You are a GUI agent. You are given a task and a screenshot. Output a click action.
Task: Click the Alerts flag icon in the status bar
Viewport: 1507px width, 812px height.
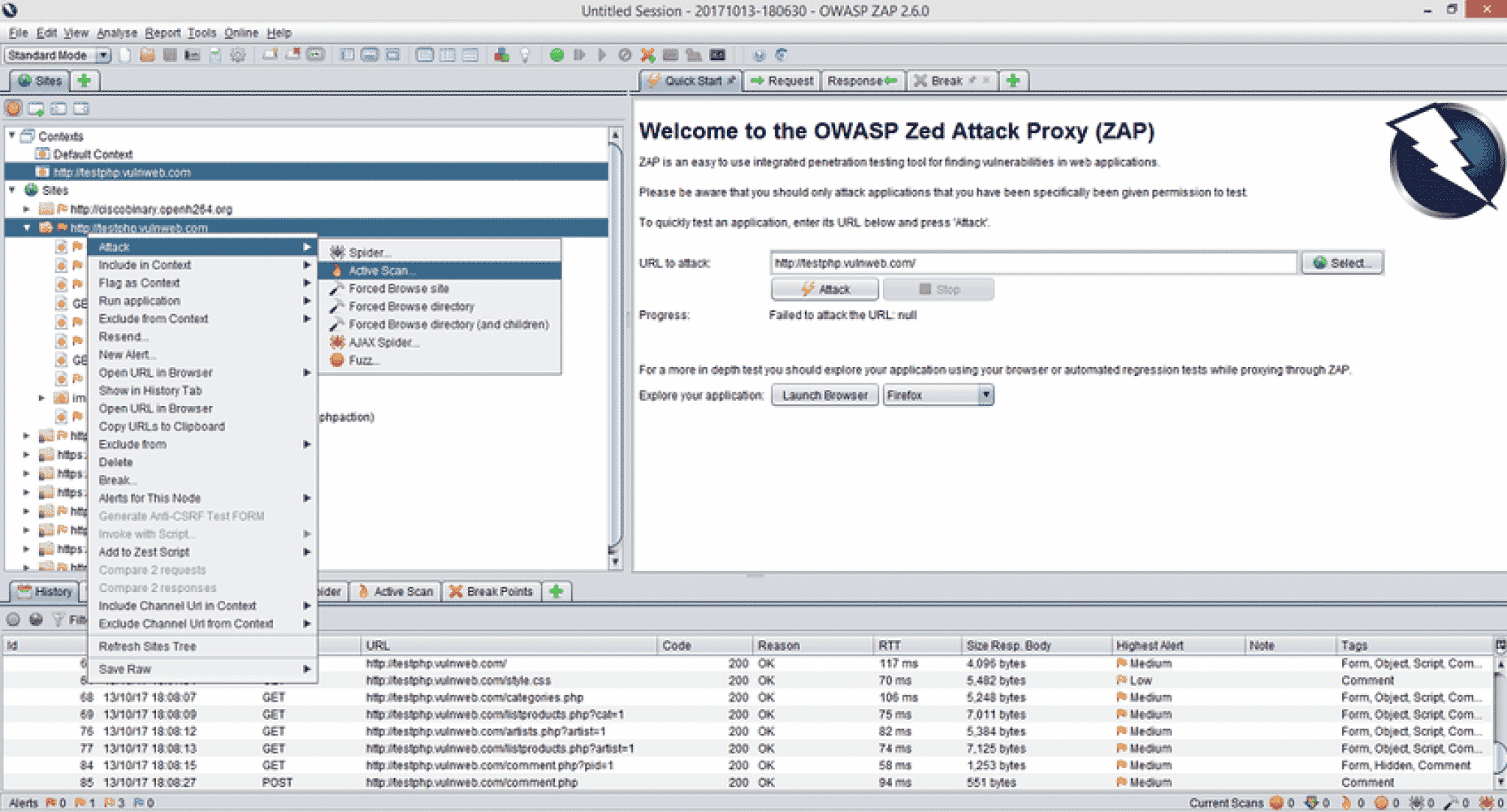pos(49,803)
